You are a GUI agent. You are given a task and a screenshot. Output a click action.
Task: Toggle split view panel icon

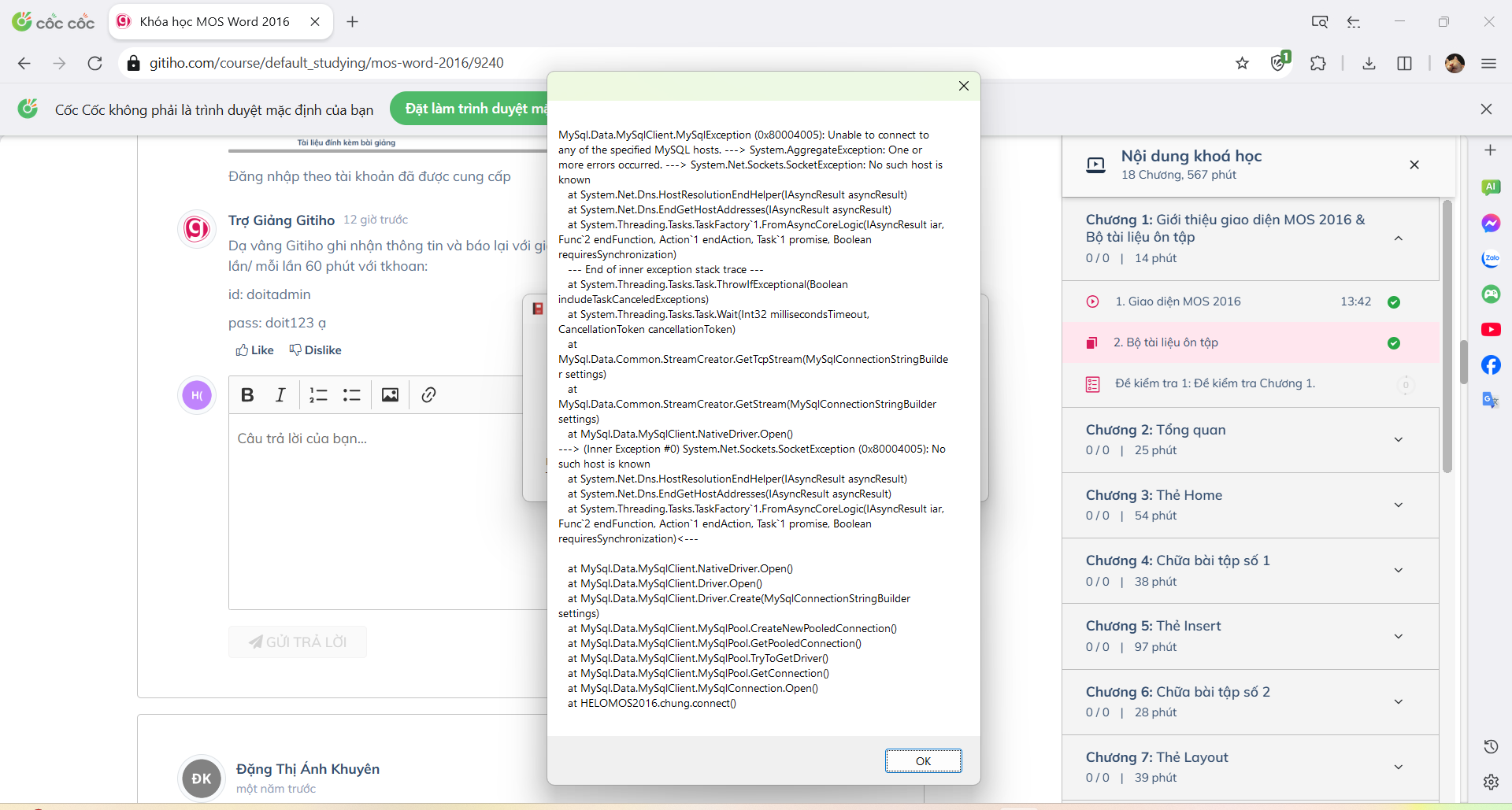point(1404,63)
